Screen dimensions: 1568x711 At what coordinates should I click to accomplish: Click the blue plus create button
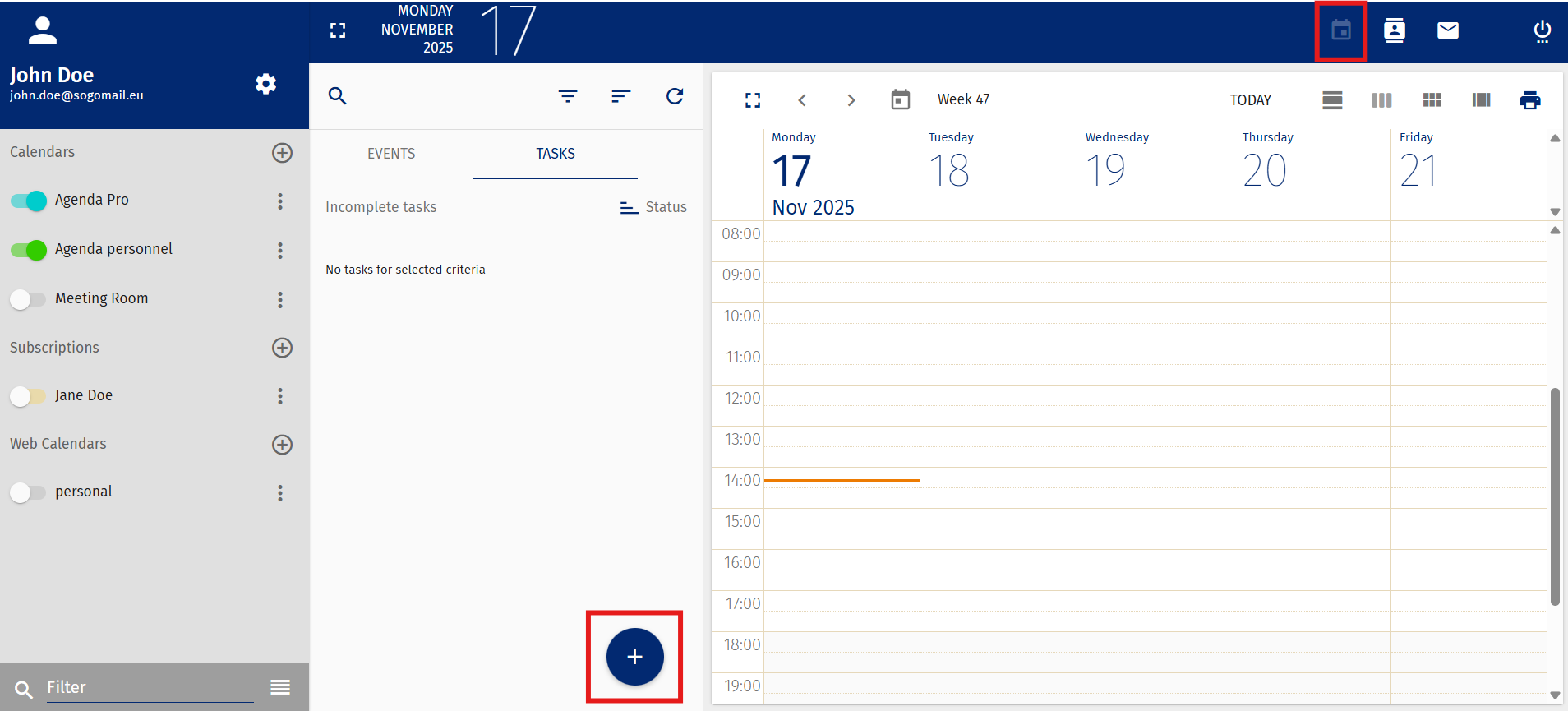click(x=634, y=657)
